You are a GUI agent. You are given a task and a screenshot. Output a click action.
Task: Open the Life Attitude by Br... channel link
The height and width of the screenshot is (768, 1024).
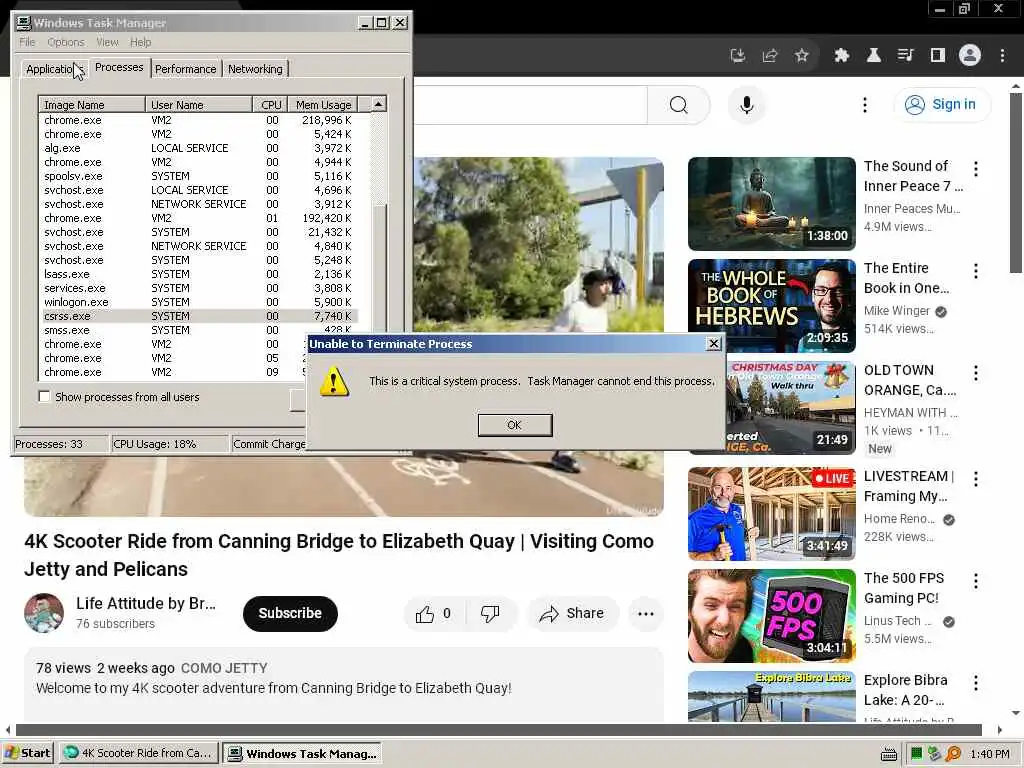(146, 603)
